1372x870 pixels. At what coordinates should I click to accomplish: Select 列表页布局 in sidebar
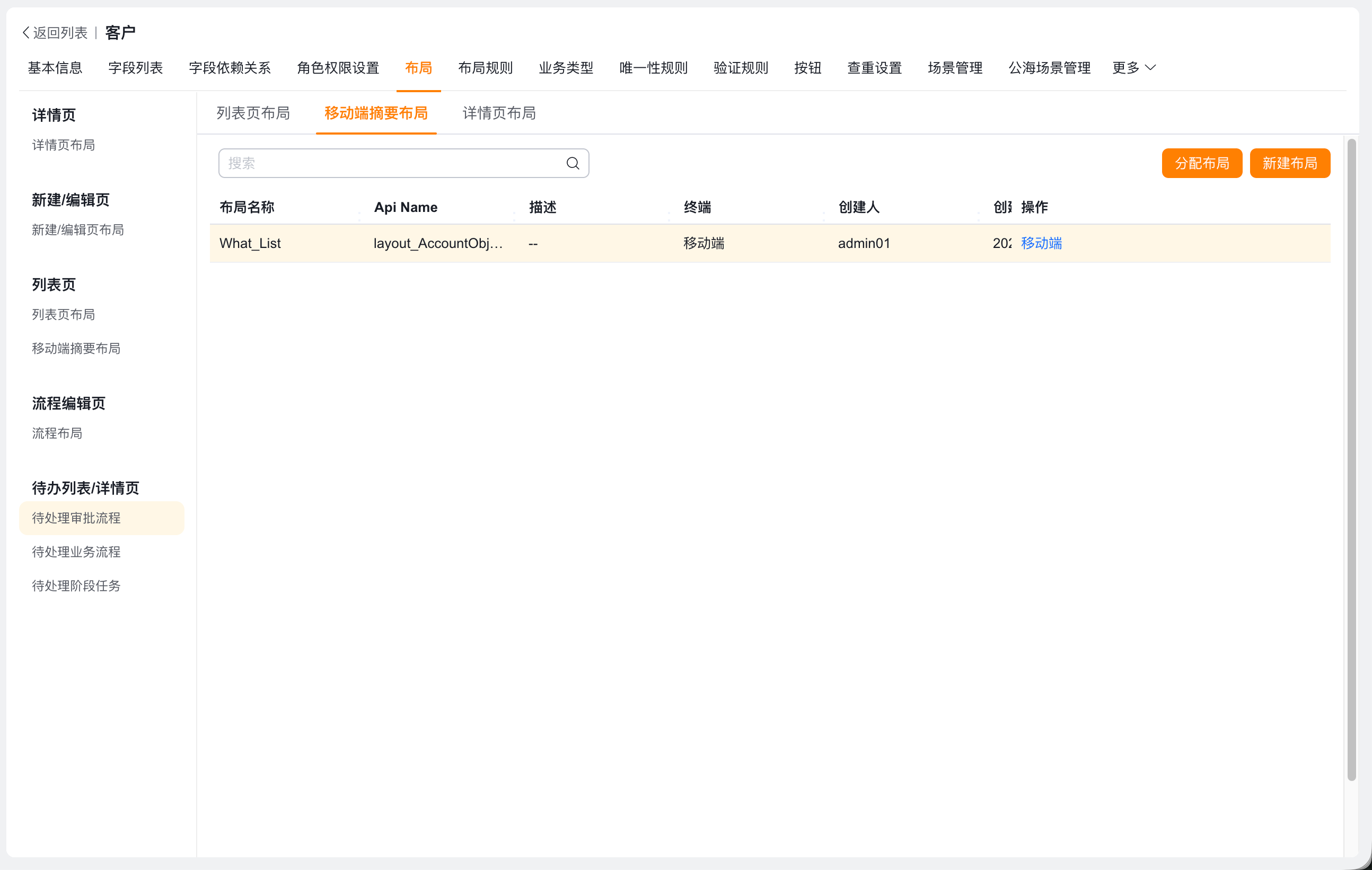pyautogui.click(x=63, y=315)
